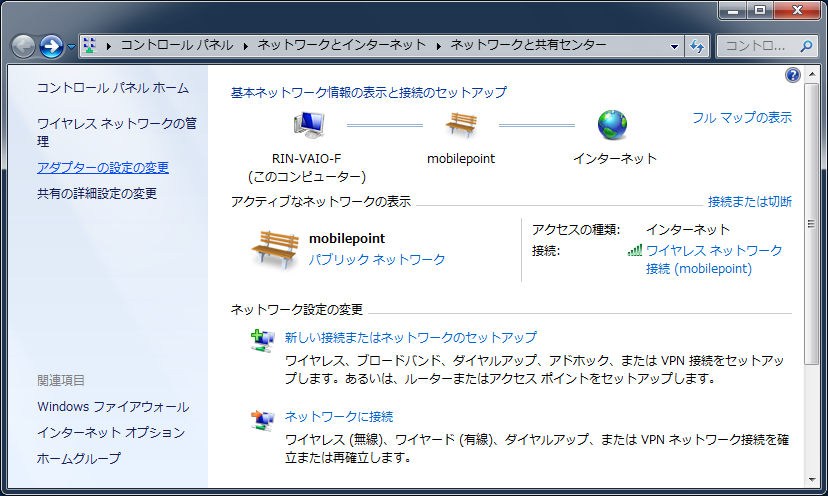Click the new connection setup icon
The image size is (828, 496).
[262, 341]
